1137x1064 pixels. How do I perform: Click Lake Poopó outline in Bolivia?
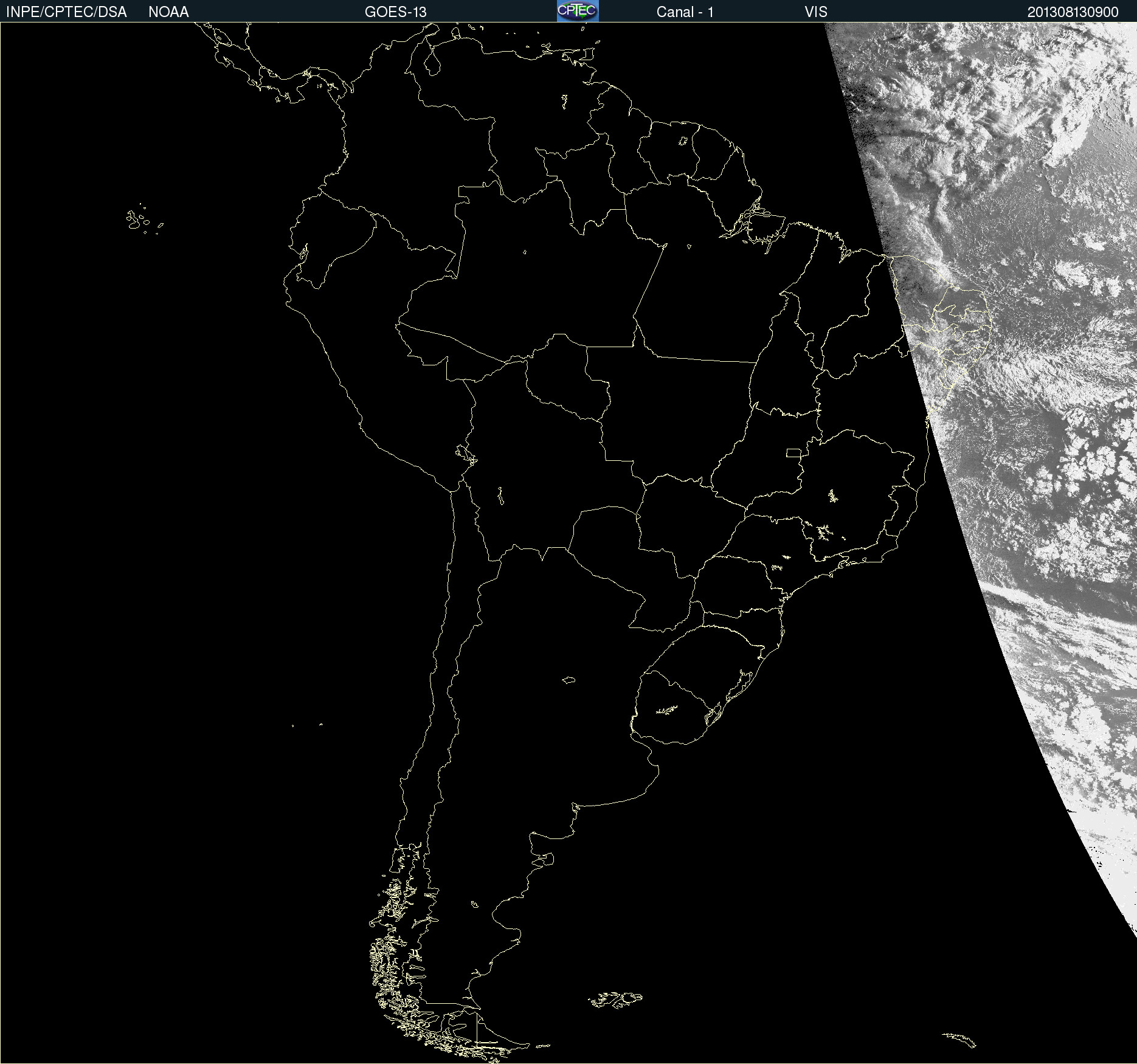500,496
